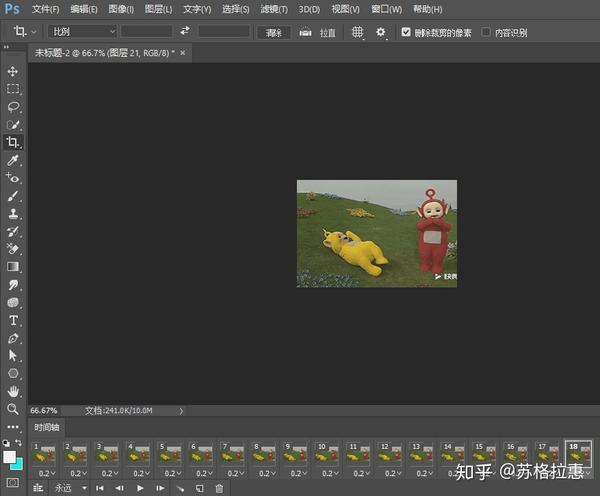Open additional crop settings gear
This screenshot has width=600, height=496.
click(x=380, y=32)
